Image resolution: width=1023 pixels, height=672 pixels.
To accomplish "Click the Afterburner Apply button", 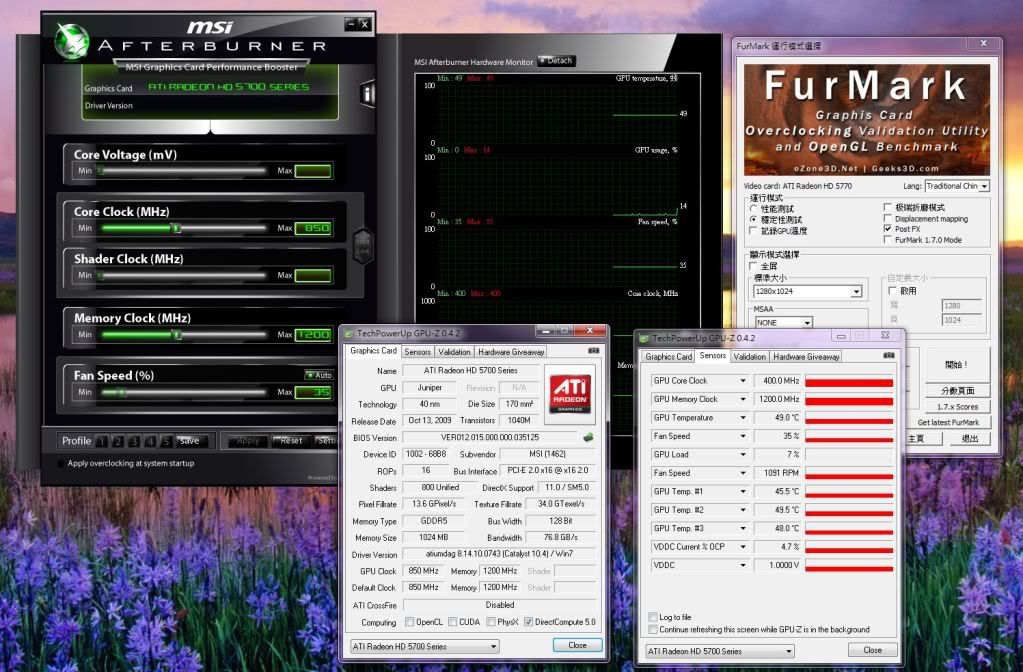I will (x=248, y=442).
